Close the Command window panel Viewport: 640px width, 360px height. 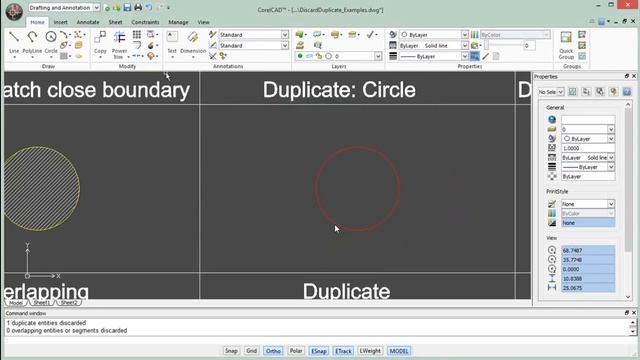pos(634,313)
